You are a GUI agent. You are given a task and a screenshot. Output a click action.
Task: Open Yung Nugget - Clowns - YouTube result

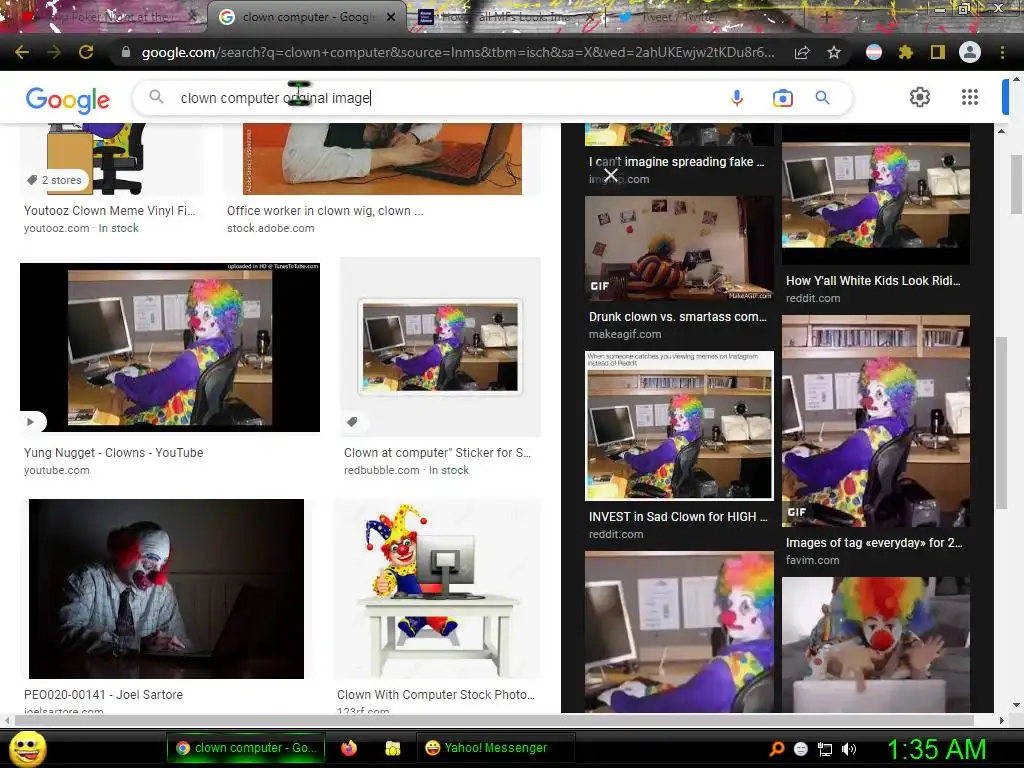[114, 453]
